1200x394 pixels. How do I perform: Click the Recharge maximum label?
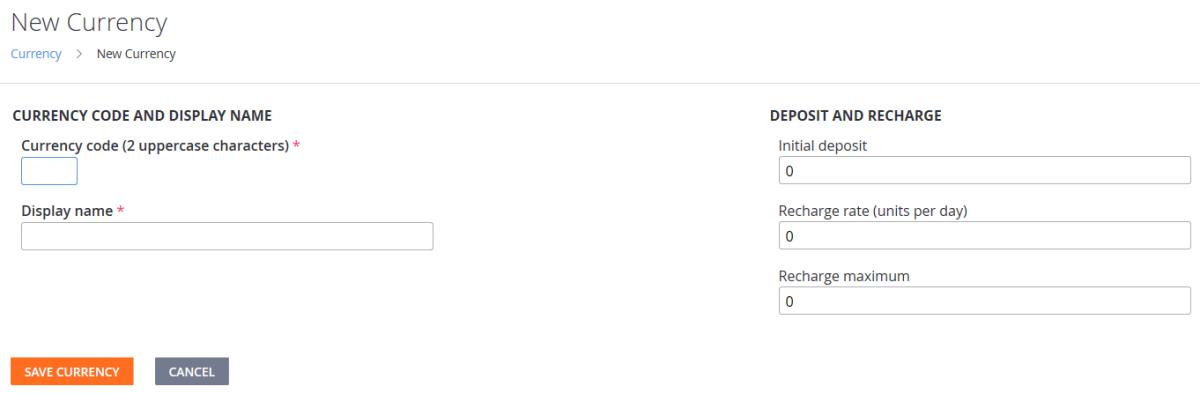click(844, 276)
